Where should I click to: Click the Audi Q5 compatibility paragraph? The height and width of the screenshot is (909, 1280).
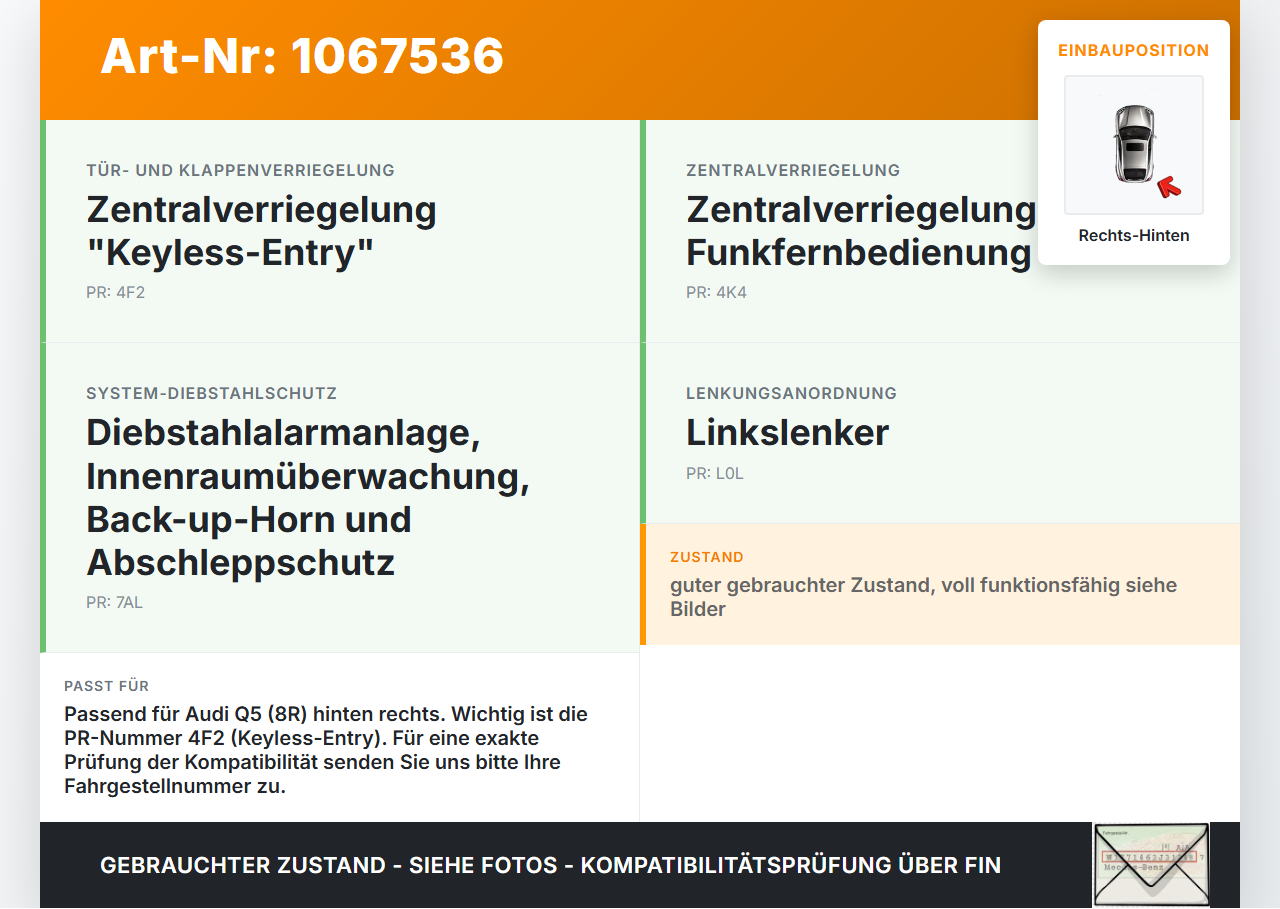pyautogui.click(x=326, y=750)
